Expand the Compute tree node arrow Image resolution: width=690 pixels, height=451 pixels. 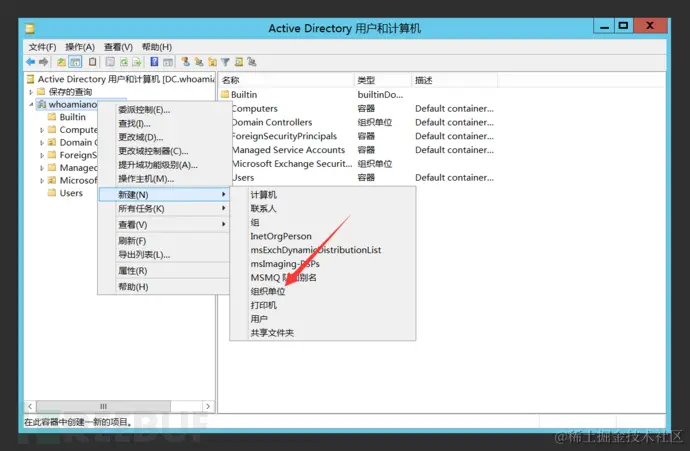coord(42,130)
